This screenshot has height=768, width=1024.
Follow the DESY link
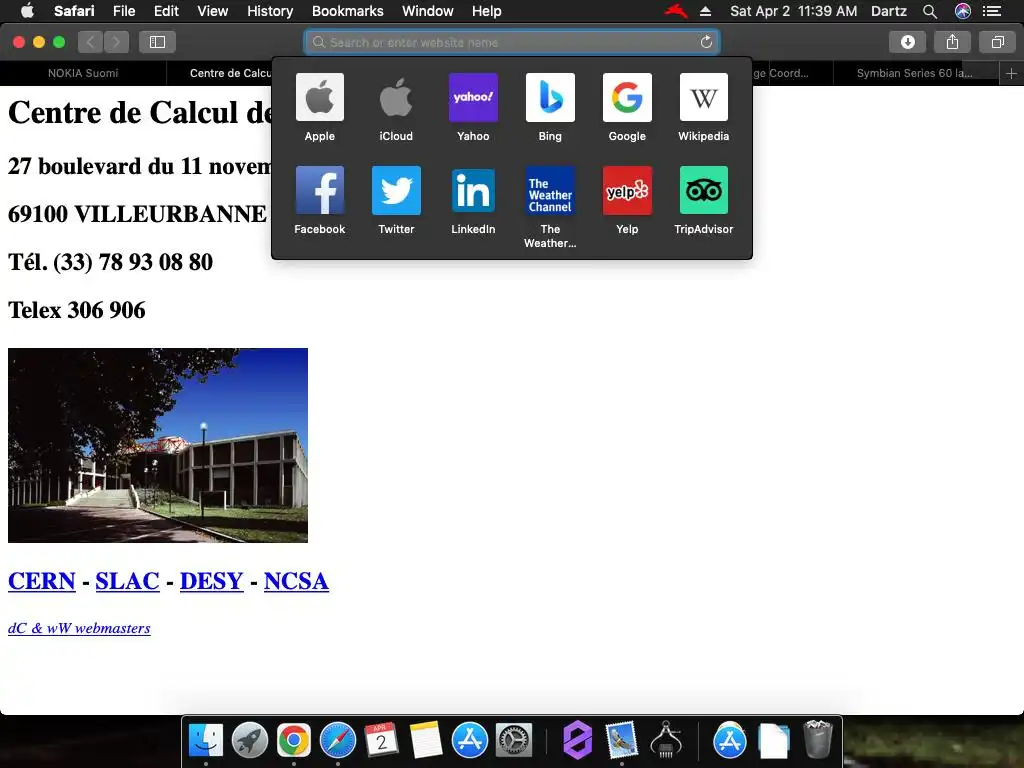click(212, 581)
